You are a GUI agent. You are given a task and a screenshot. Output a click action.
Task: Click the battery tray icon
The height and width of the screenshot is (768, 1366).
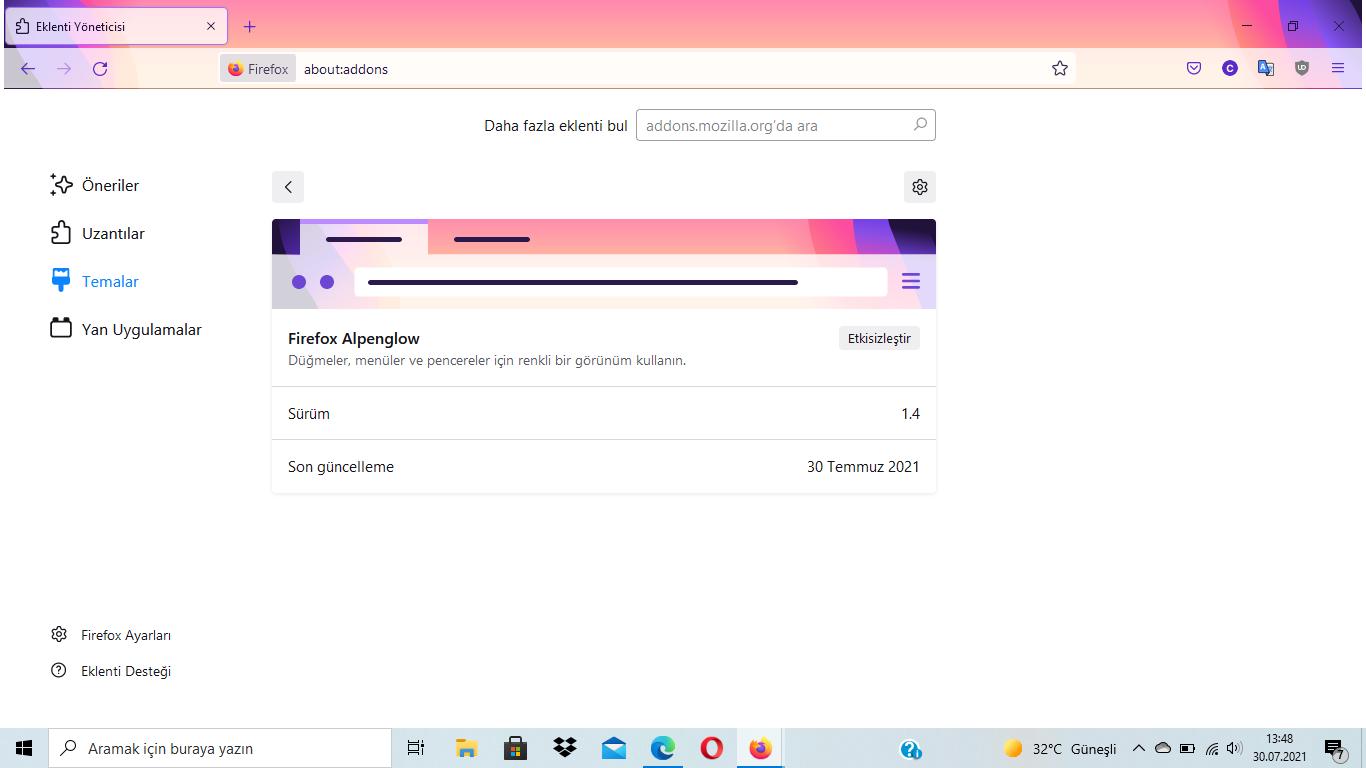pos(1188,748)
